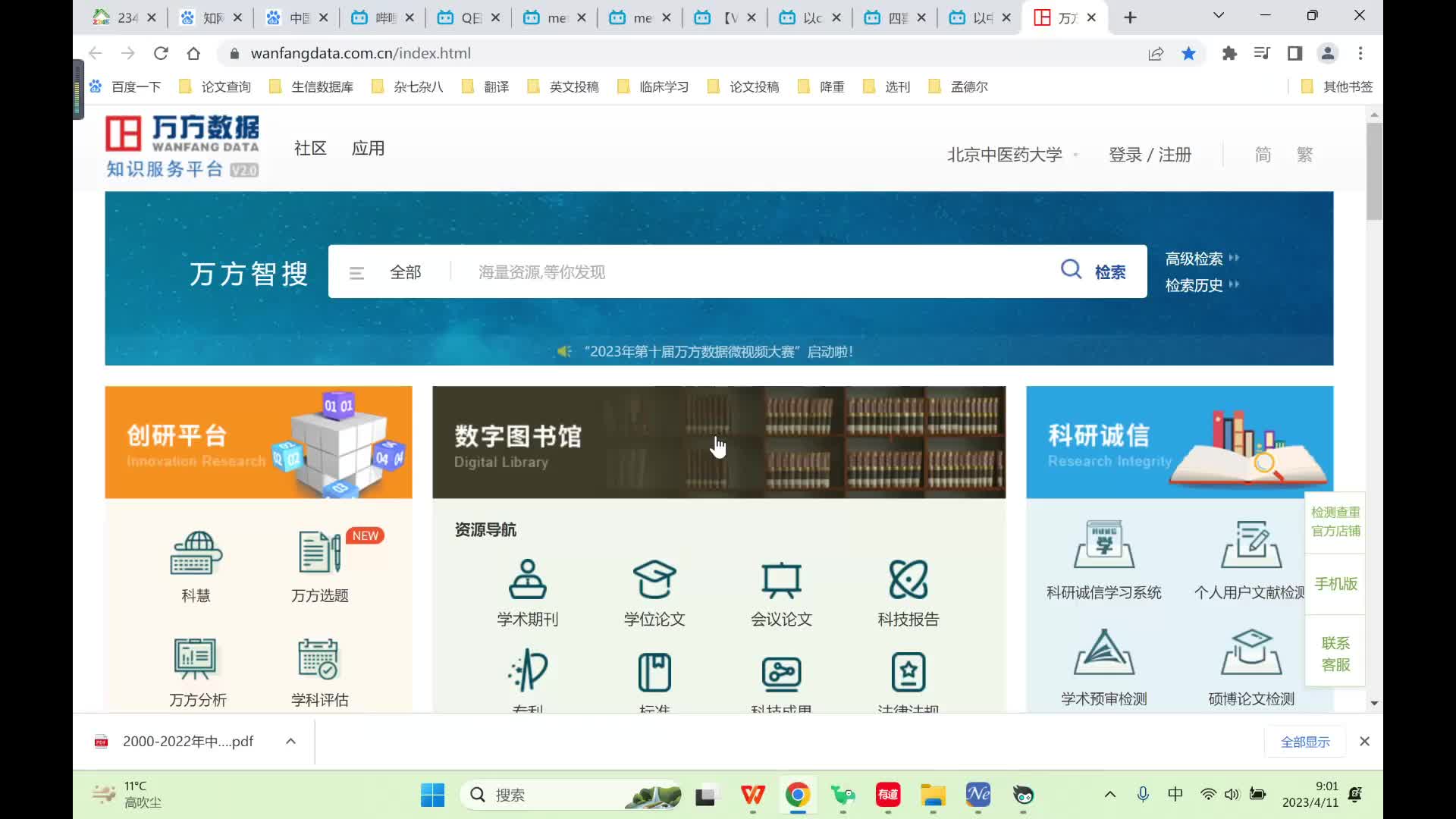Click 2023年第十届万方数据微视频大赛 announcement

pyautogui.click(x=718, y=352)
